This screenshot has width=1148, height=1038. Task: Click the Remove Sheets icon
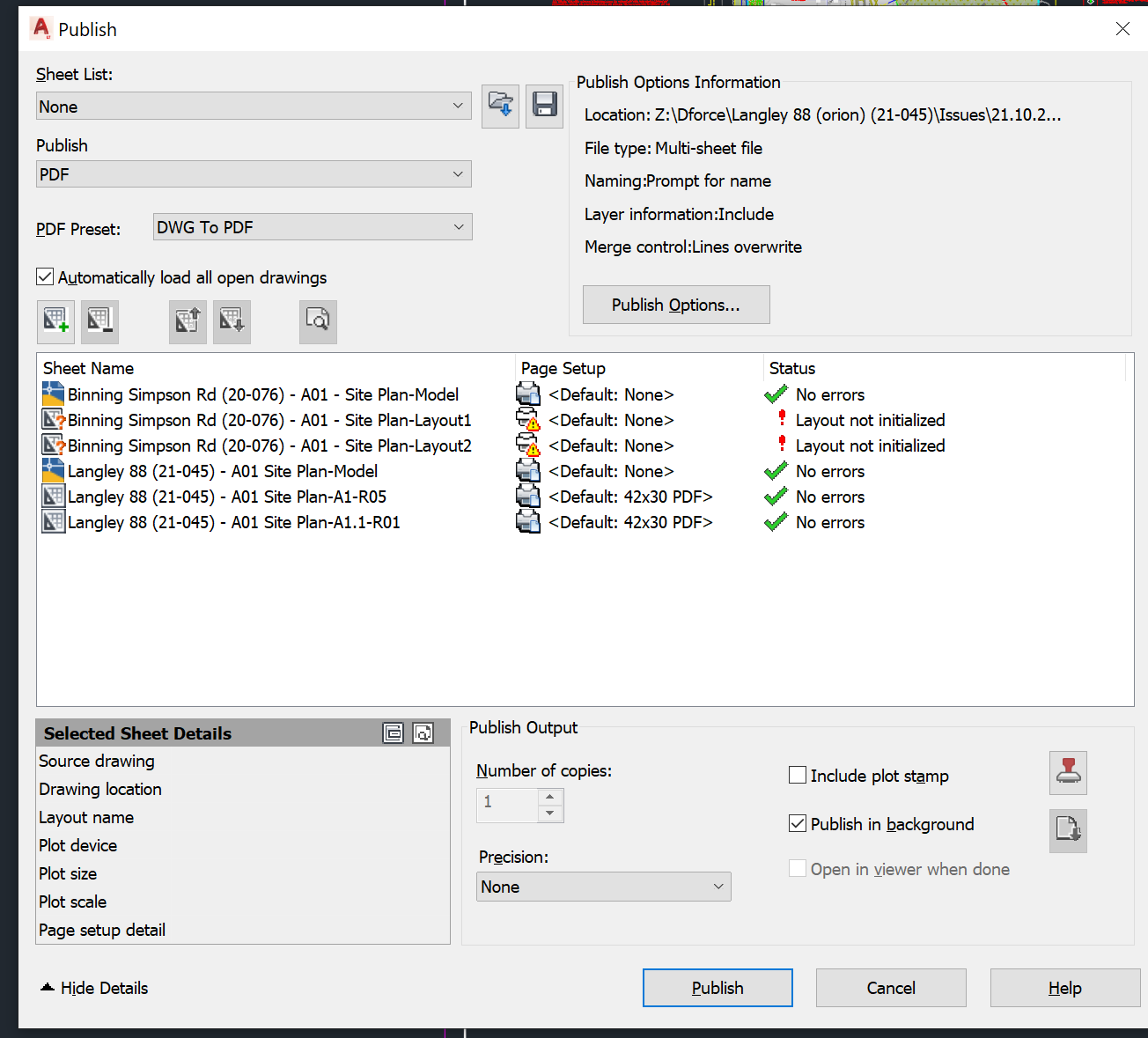click(99, 321)
